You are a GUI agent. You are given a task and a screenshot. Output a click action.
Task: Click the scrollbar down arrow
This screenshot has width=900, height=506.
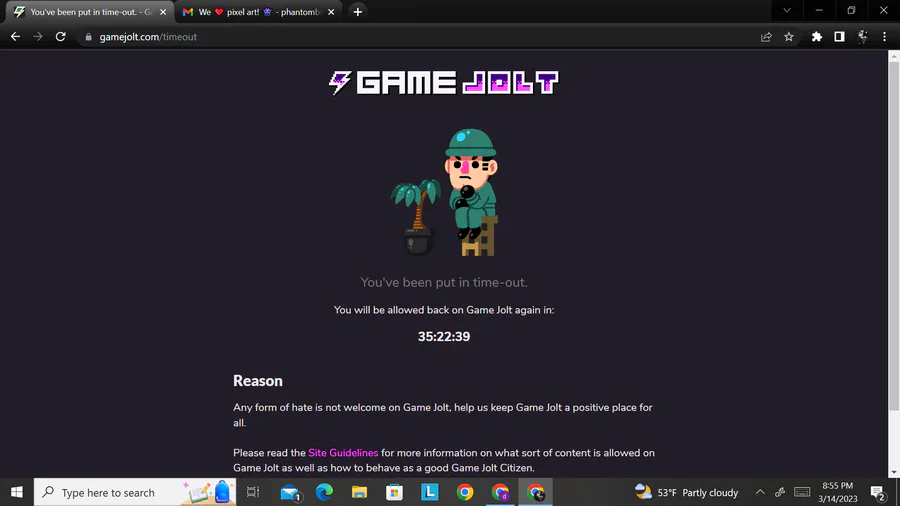[x=894, y=472]
